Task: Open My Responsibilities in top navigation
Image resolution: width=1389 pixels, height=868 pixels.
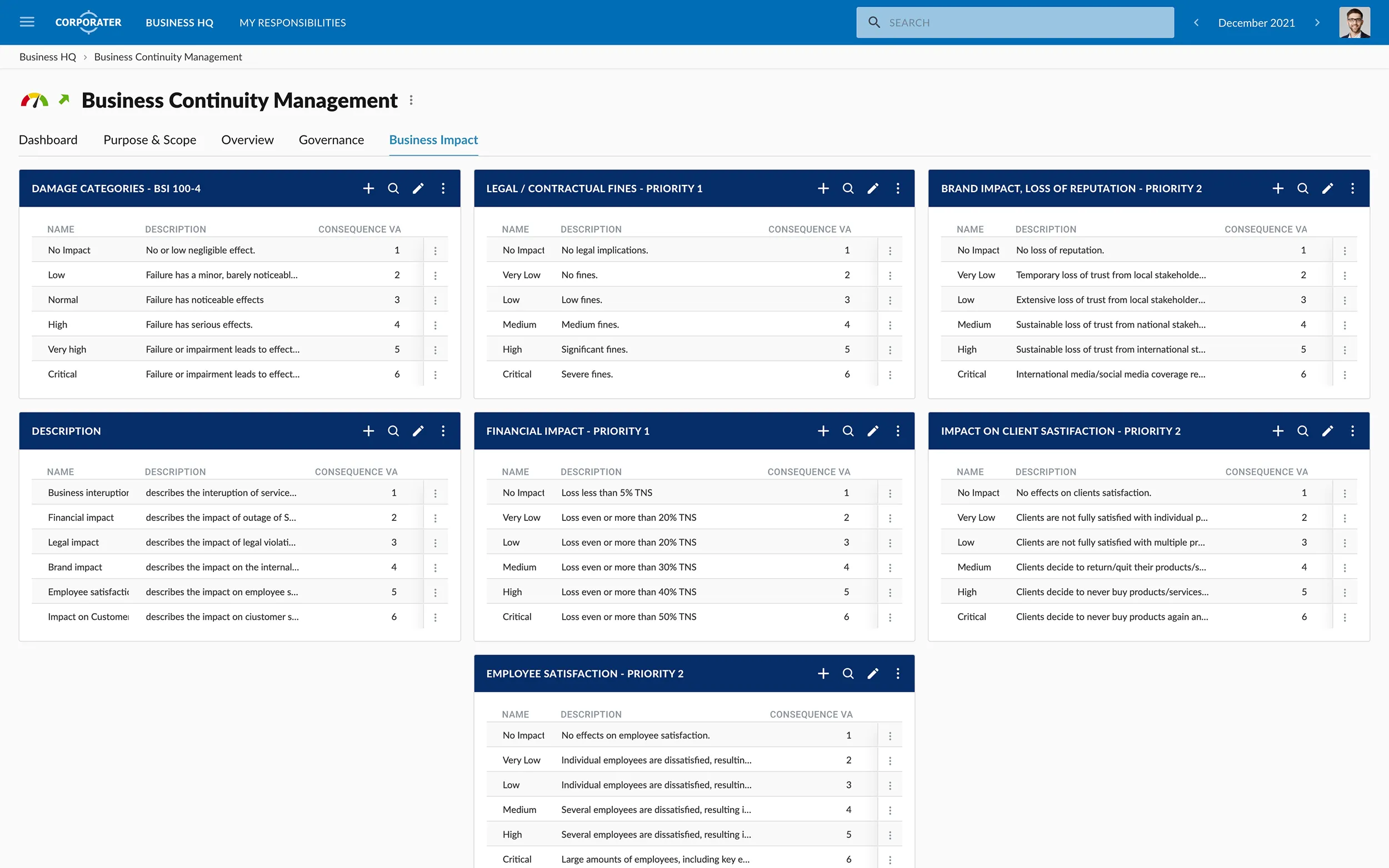Action: (x=292, y=23)
